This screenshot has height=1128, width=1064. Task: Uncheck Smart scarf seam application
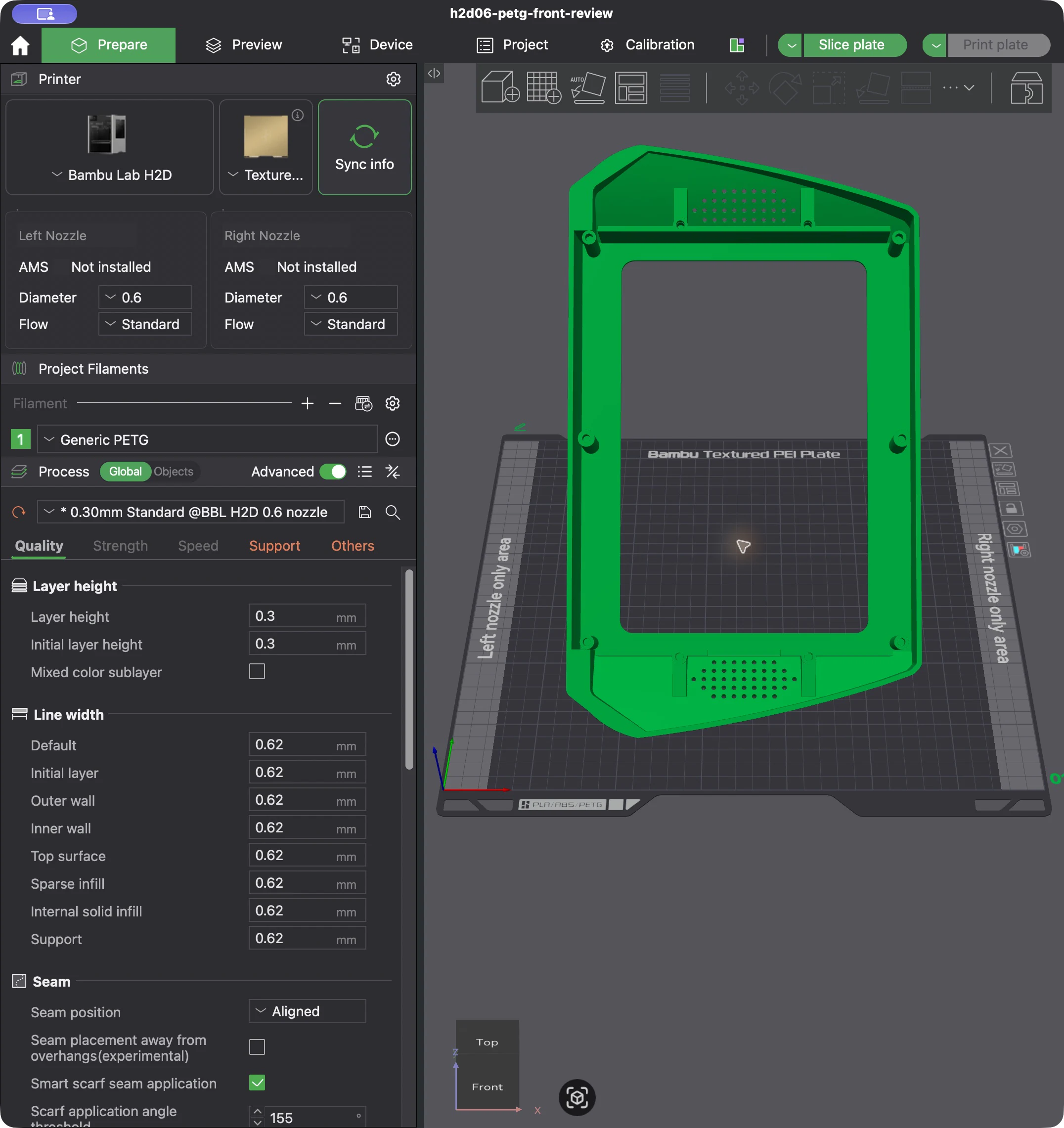coord(257,1083)
